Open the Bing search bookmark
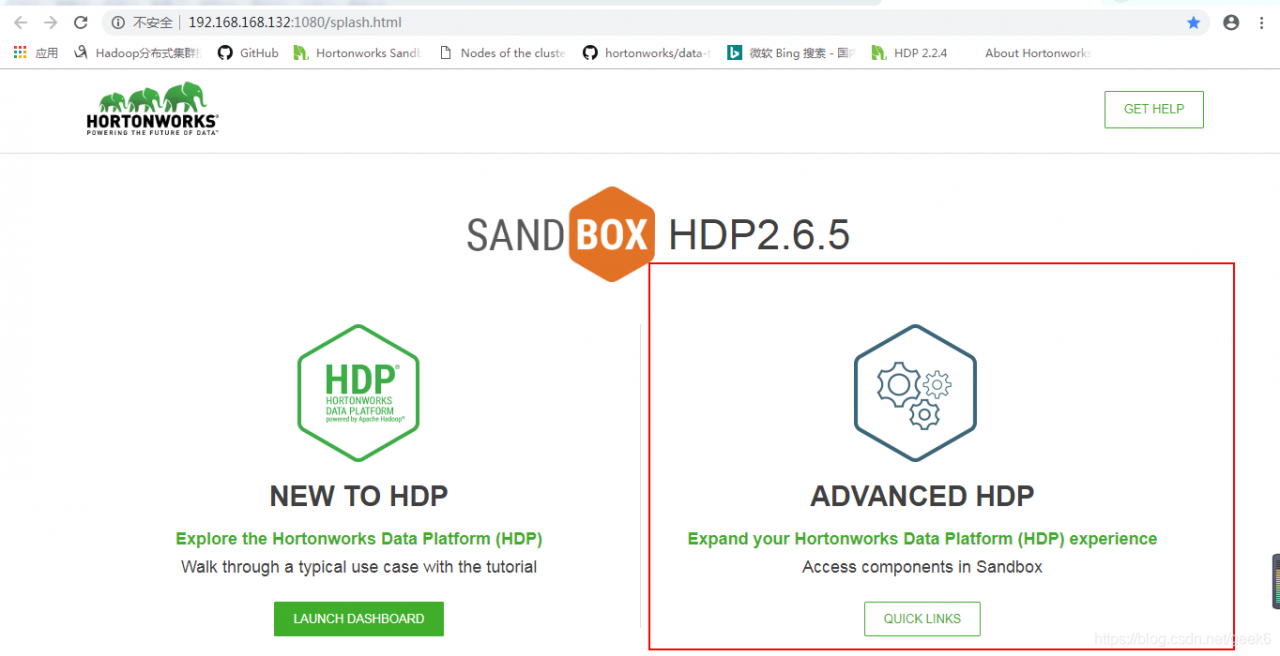Screen dimensions: 1280x656 (x=791, y=53)
